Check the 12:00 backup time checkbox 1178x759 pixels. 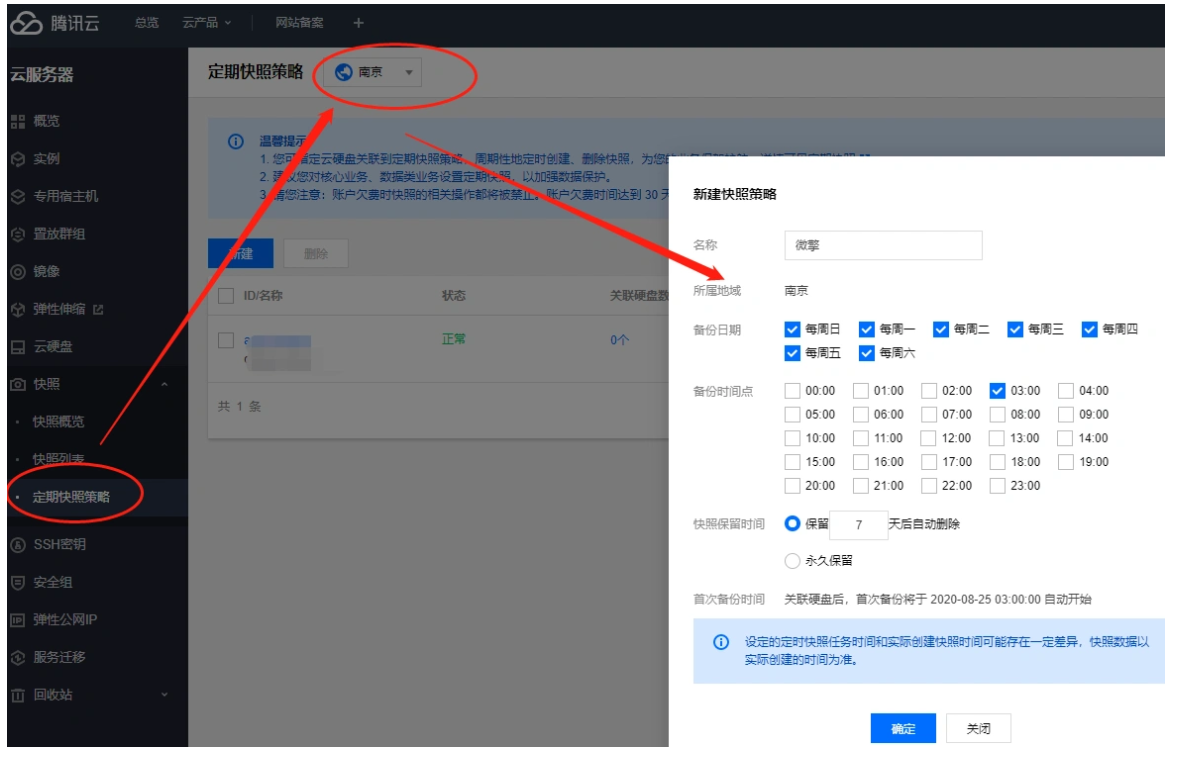click(929, 438)
